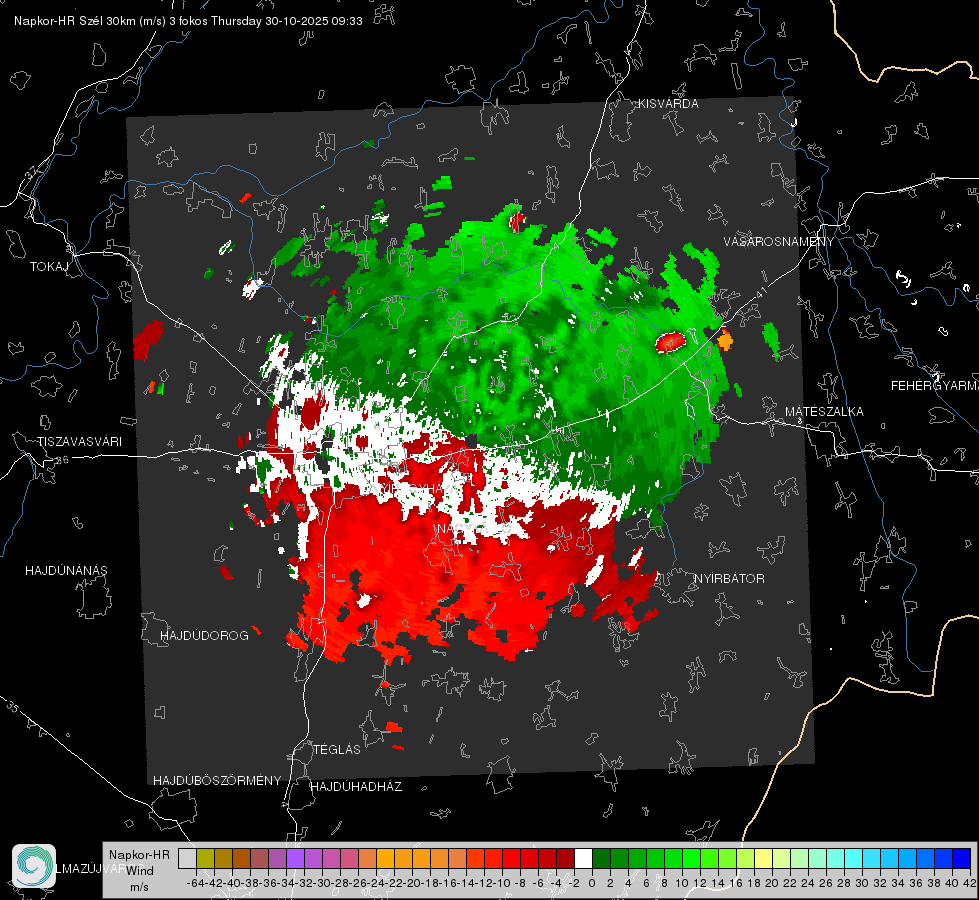Click the Wind label in the legend
The image size is (979, 900).
click(139, 871)
